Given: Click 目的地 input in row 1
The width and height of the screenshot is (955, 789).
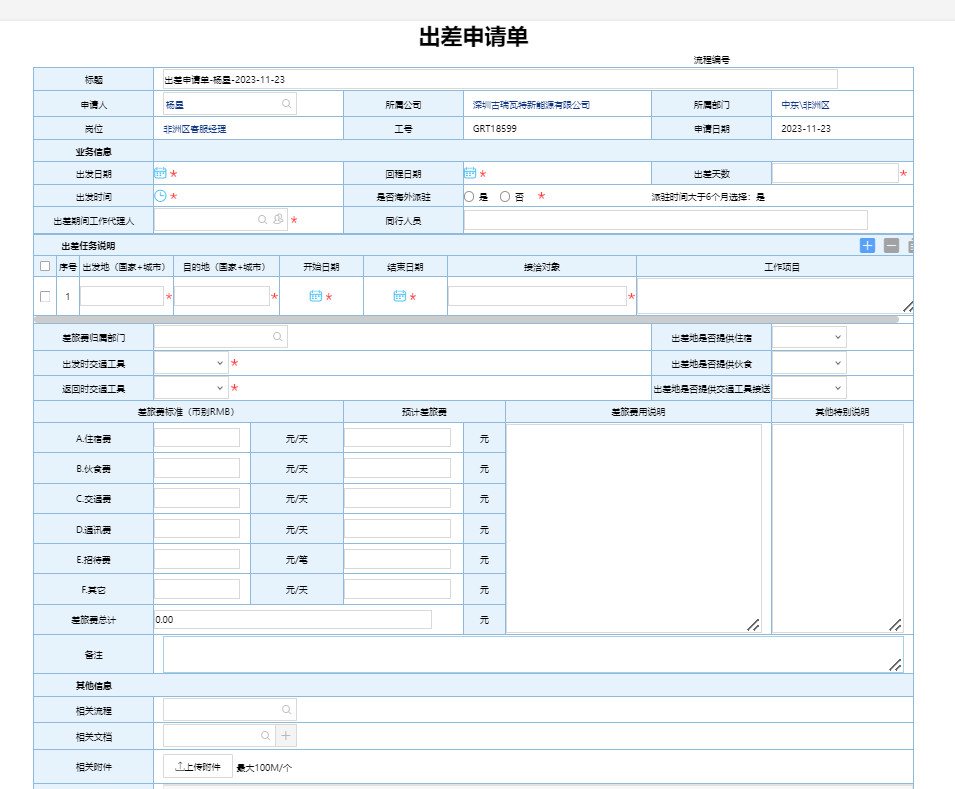Looking at the screenshot, I should [x=222, y=296].
